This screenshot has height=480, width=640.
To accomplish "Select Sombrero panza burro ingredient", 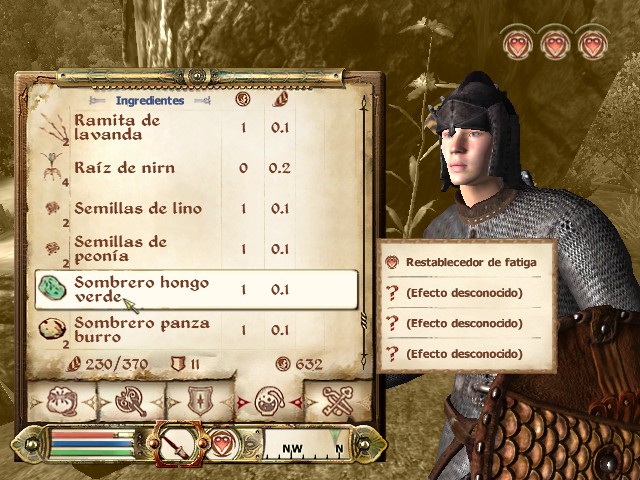I will (196, 330).
